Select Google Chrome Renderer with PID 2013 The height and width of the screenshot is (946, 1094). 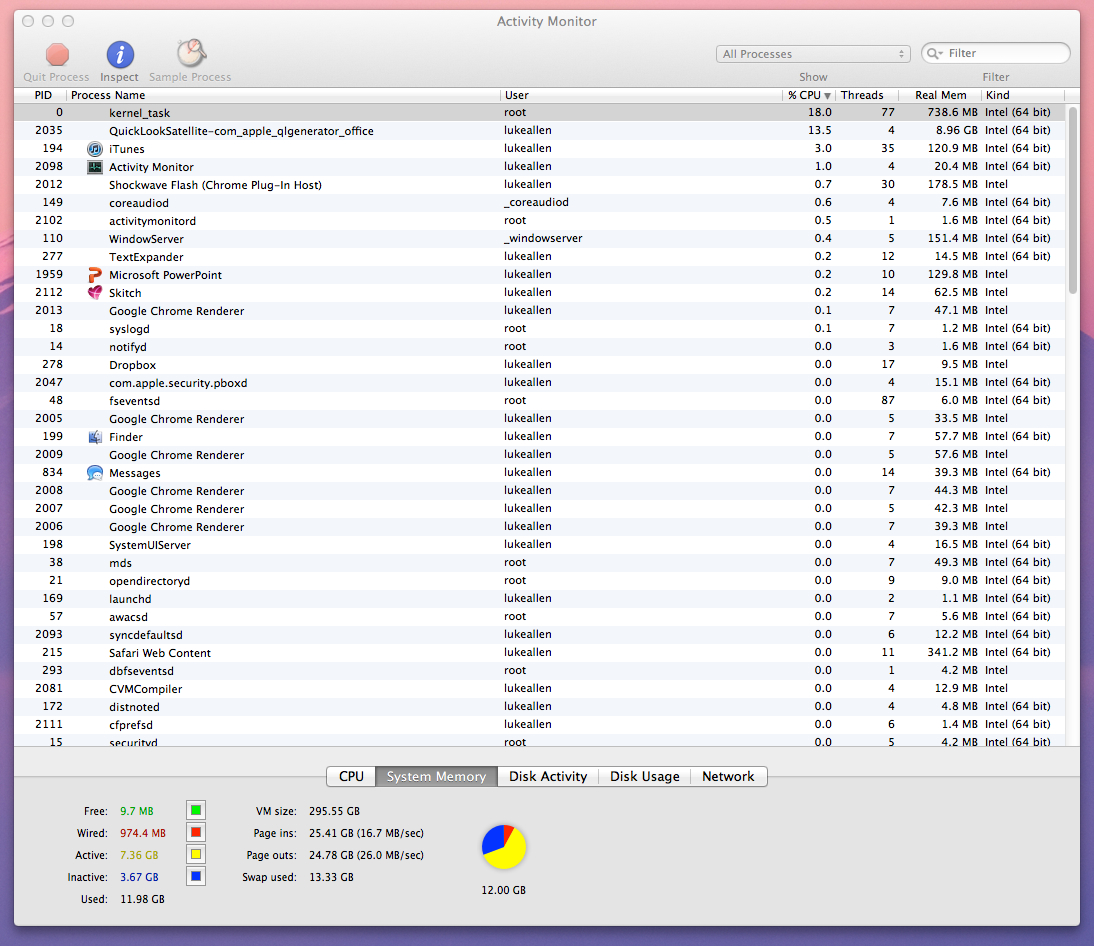pyautogui.click(x=539, y=310)
